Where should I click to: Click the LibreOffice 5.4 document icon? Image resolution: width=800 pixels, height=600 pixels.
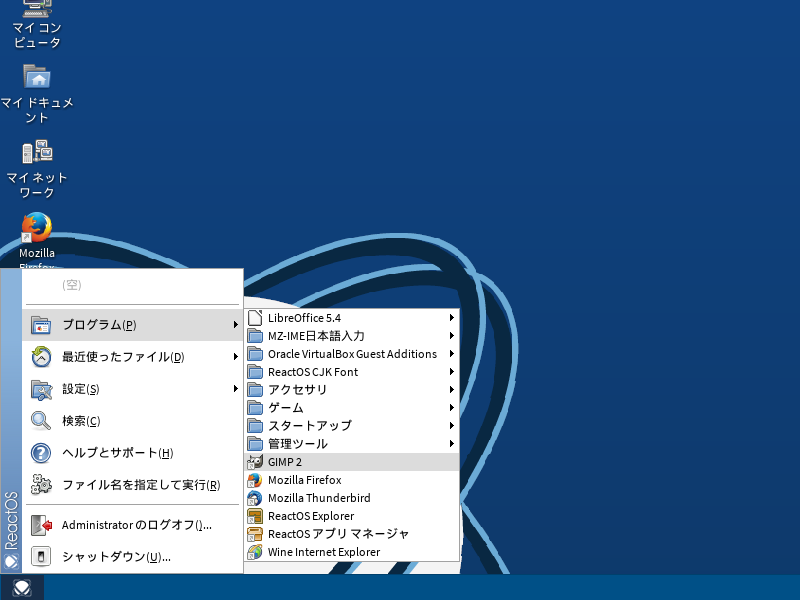pos(255,318)
